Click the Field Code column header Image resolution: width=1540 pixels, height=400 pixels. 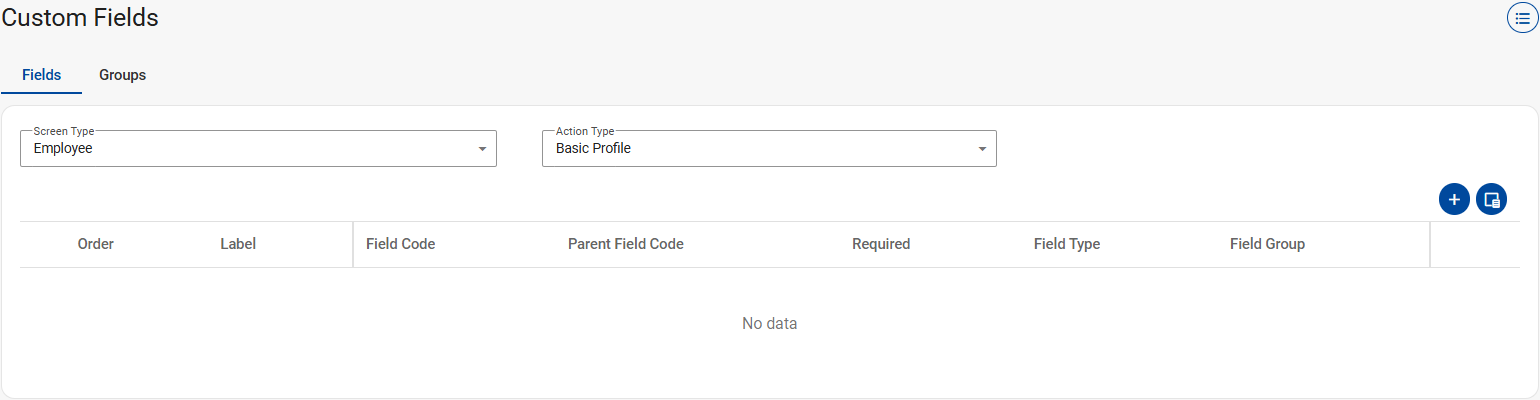(x=400, y=244)
